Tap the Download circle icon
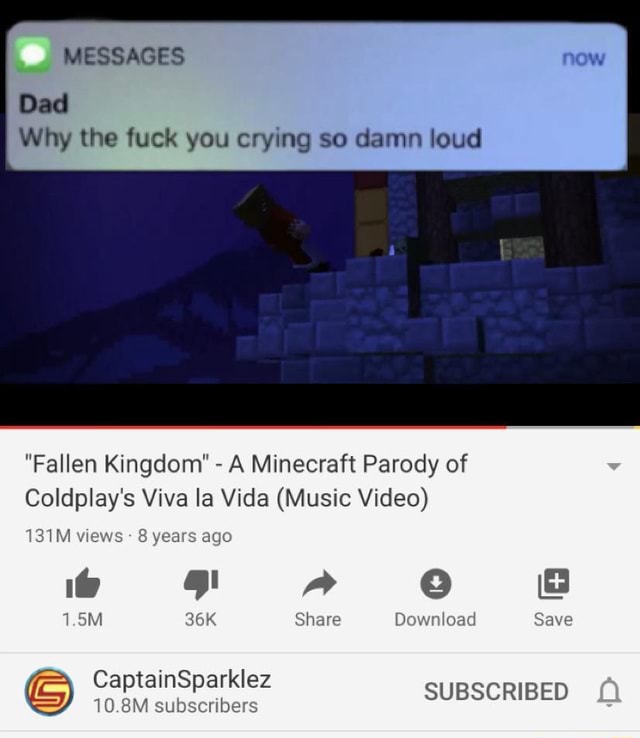640x738 pixels. [x=435, y=584]
